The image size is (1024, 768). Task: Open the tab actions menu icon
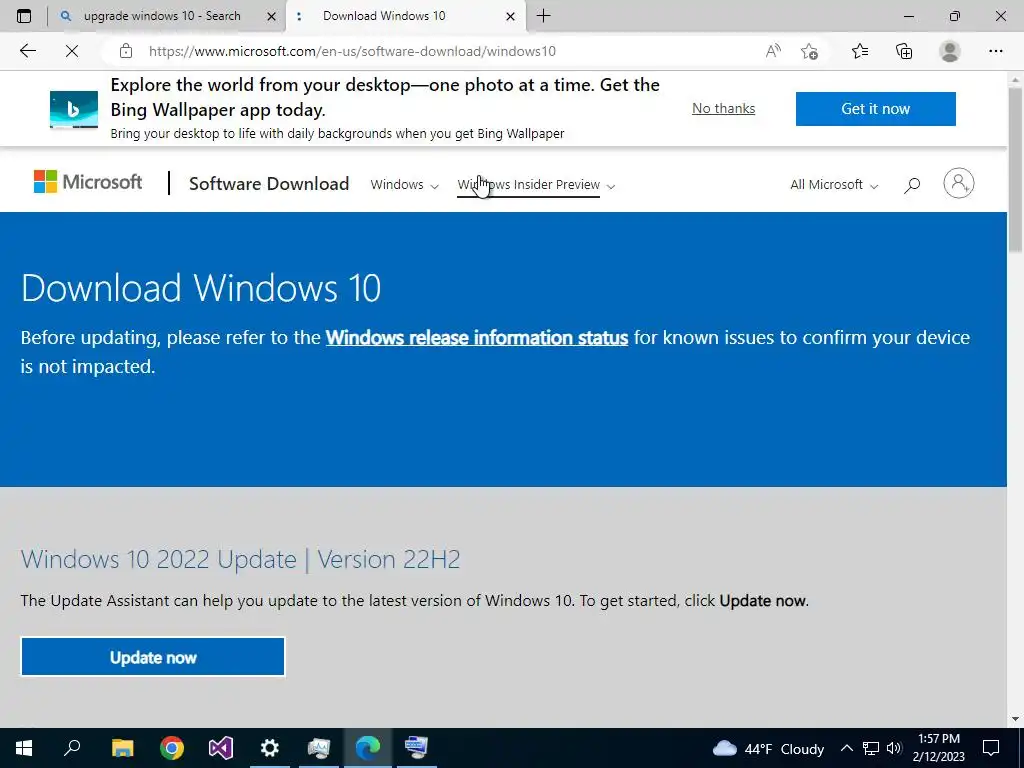[x=24, y=16]
